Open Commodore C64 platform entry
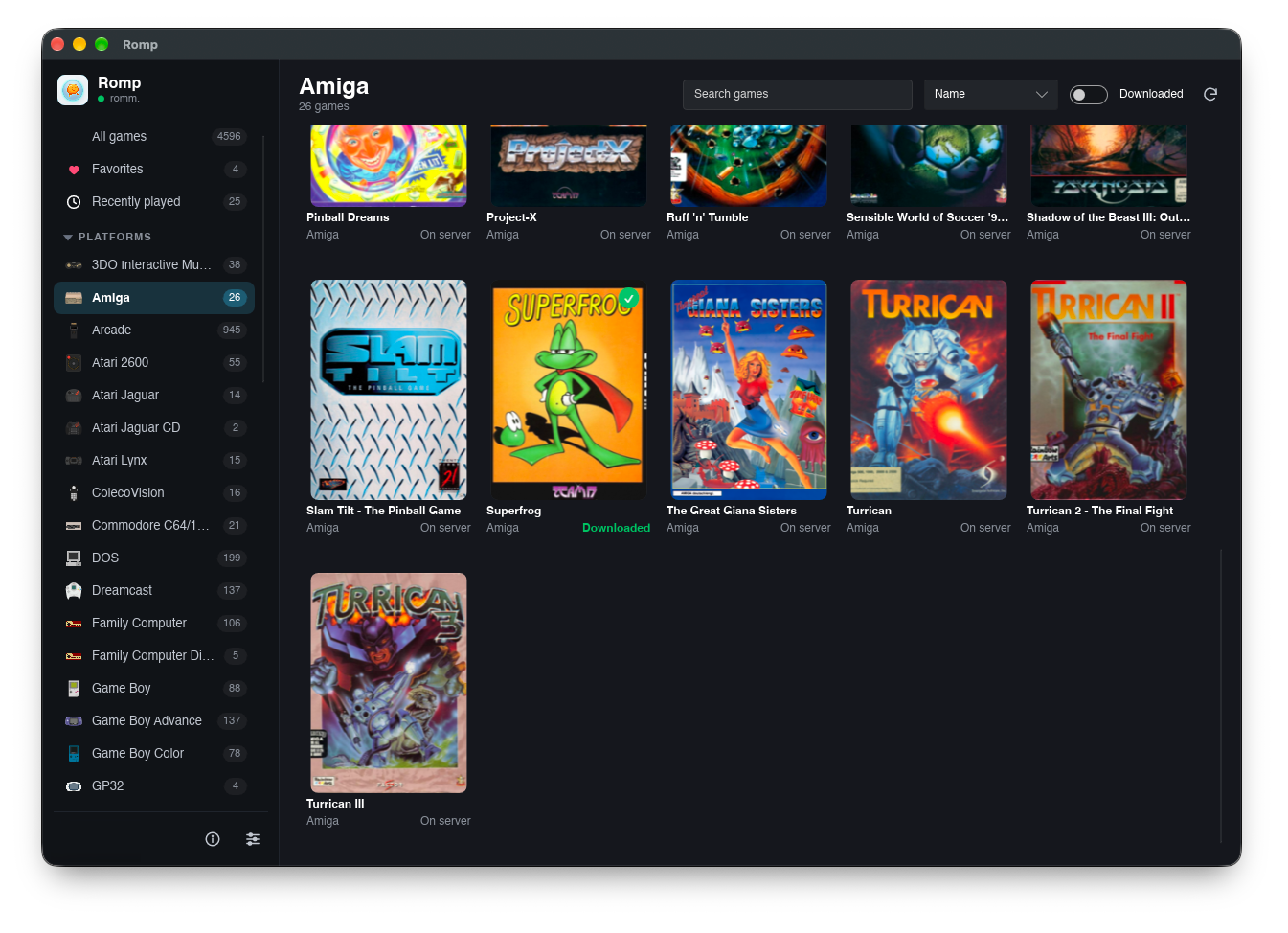 click(154, 526)
